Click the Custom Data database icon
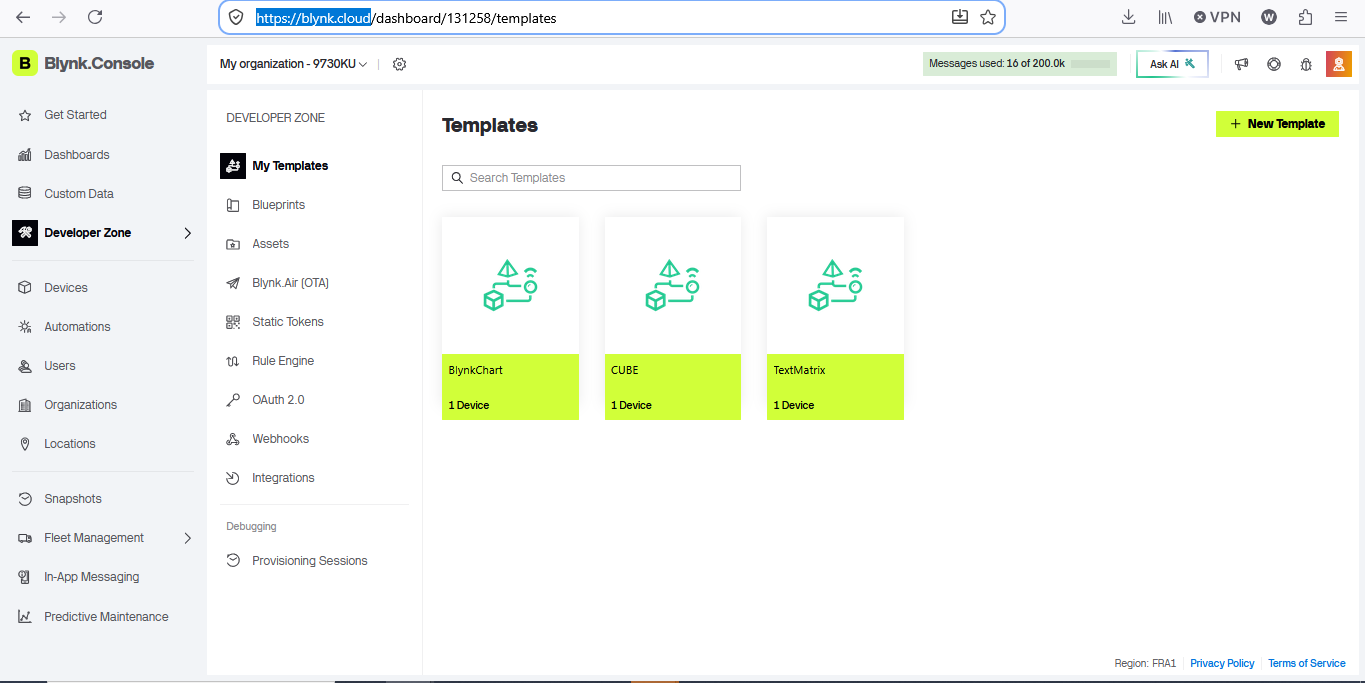Screen dimensions: 1367x683 pos(25,194)
